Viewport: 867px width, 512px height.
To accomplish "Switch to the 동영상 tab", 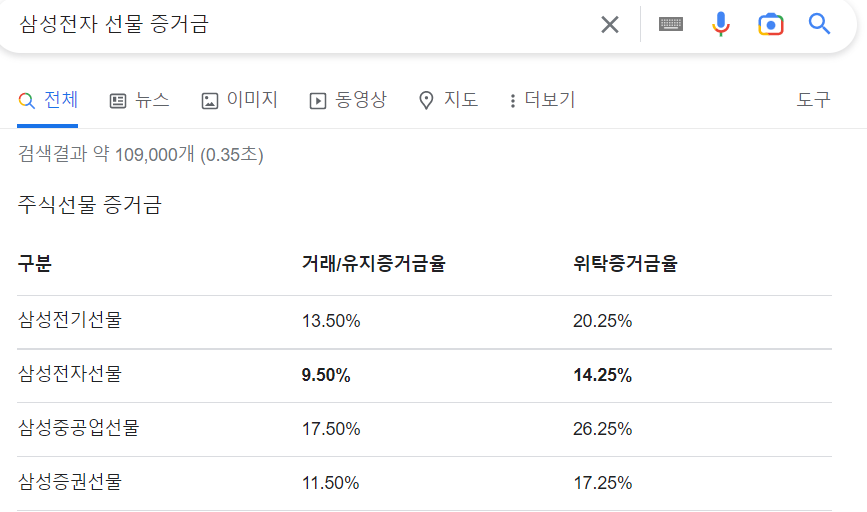I will [360, 100].
